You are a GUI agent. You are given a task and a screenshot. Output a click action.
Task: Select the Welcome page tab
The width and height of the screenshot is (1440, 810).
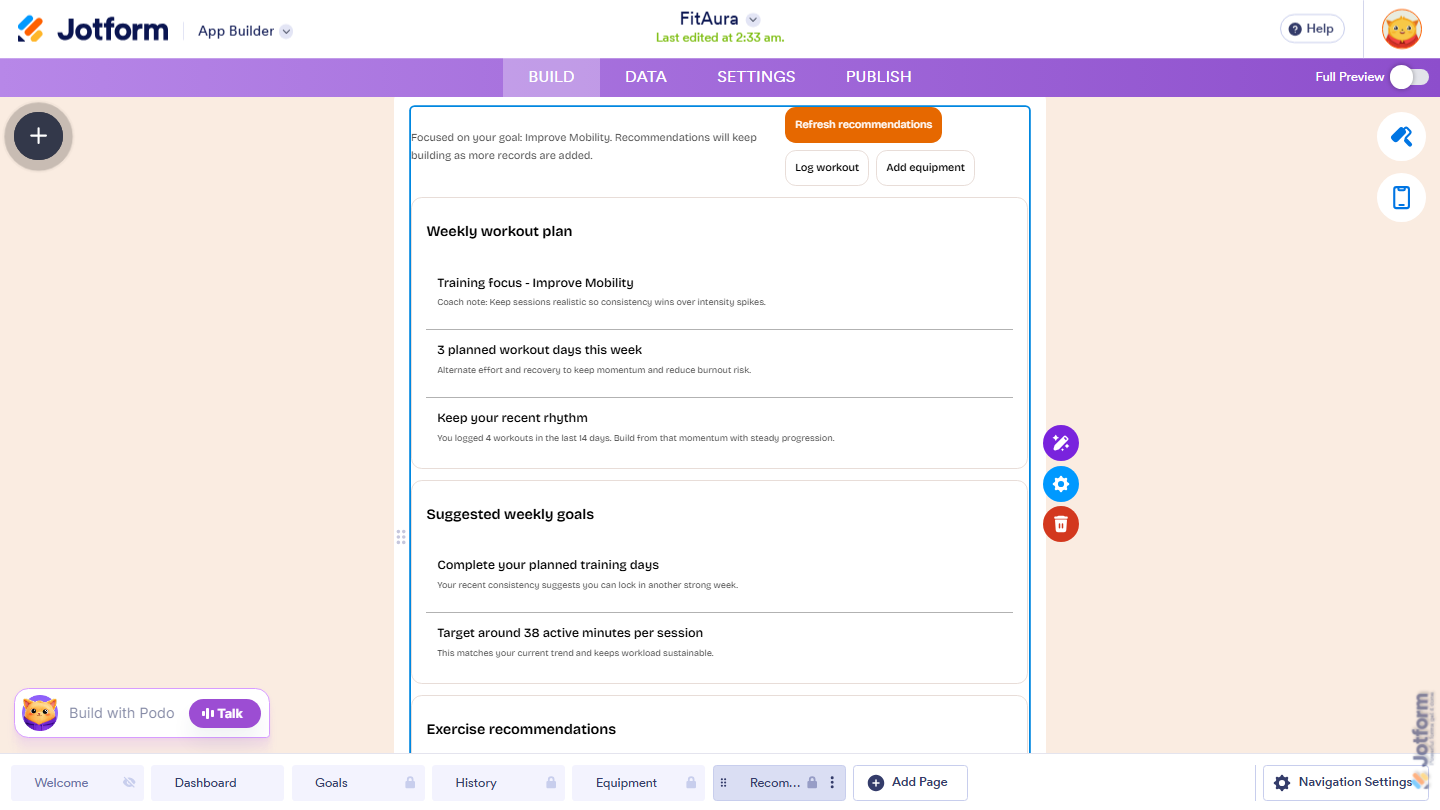(78, 783)
